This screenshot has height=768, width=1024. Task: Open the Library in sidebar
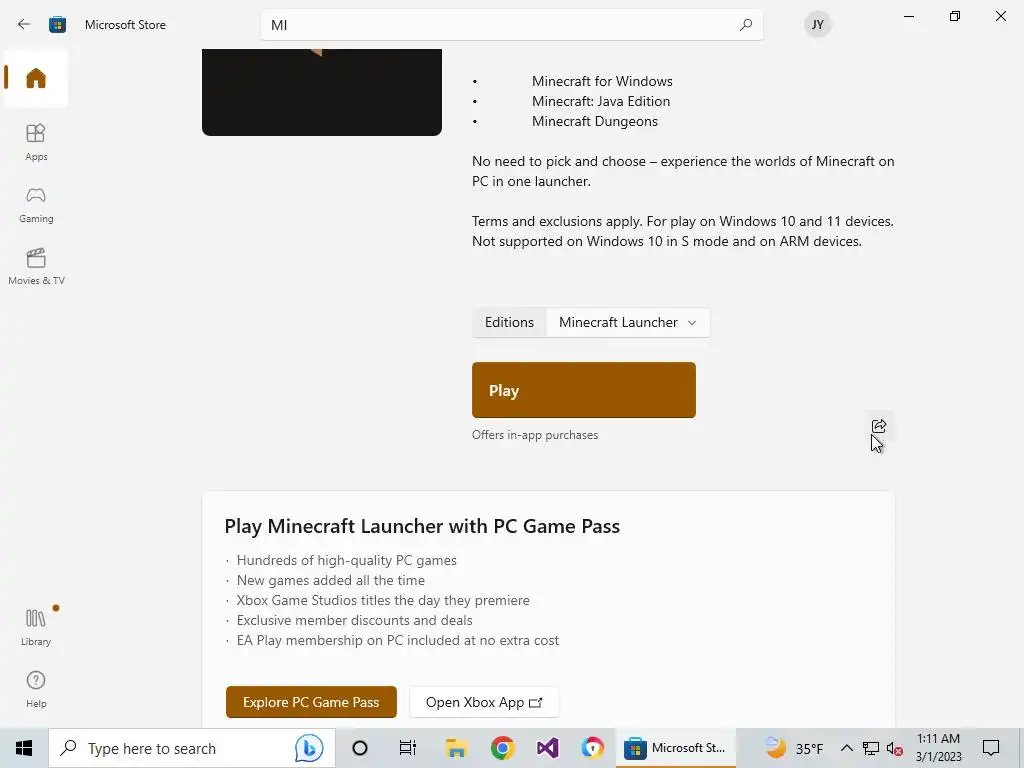coord(36,627)
